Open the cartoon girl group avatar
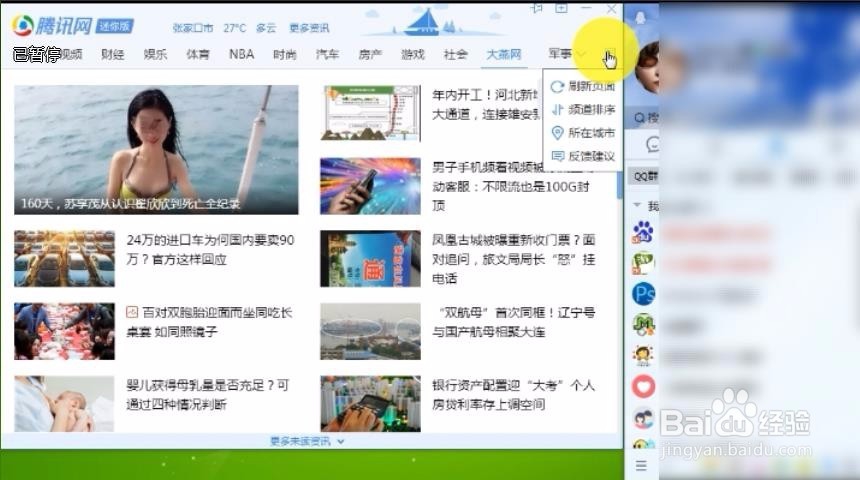 (x=643, y=355)
